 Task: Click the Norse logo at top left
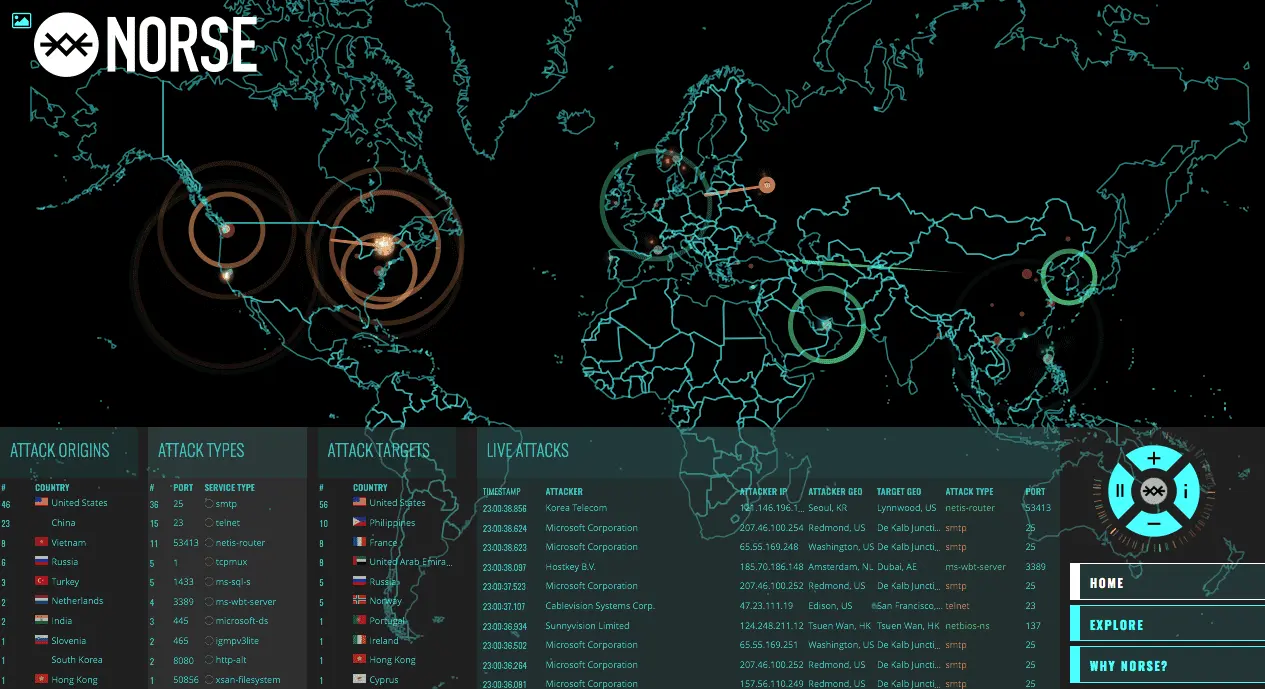[146, 46]
